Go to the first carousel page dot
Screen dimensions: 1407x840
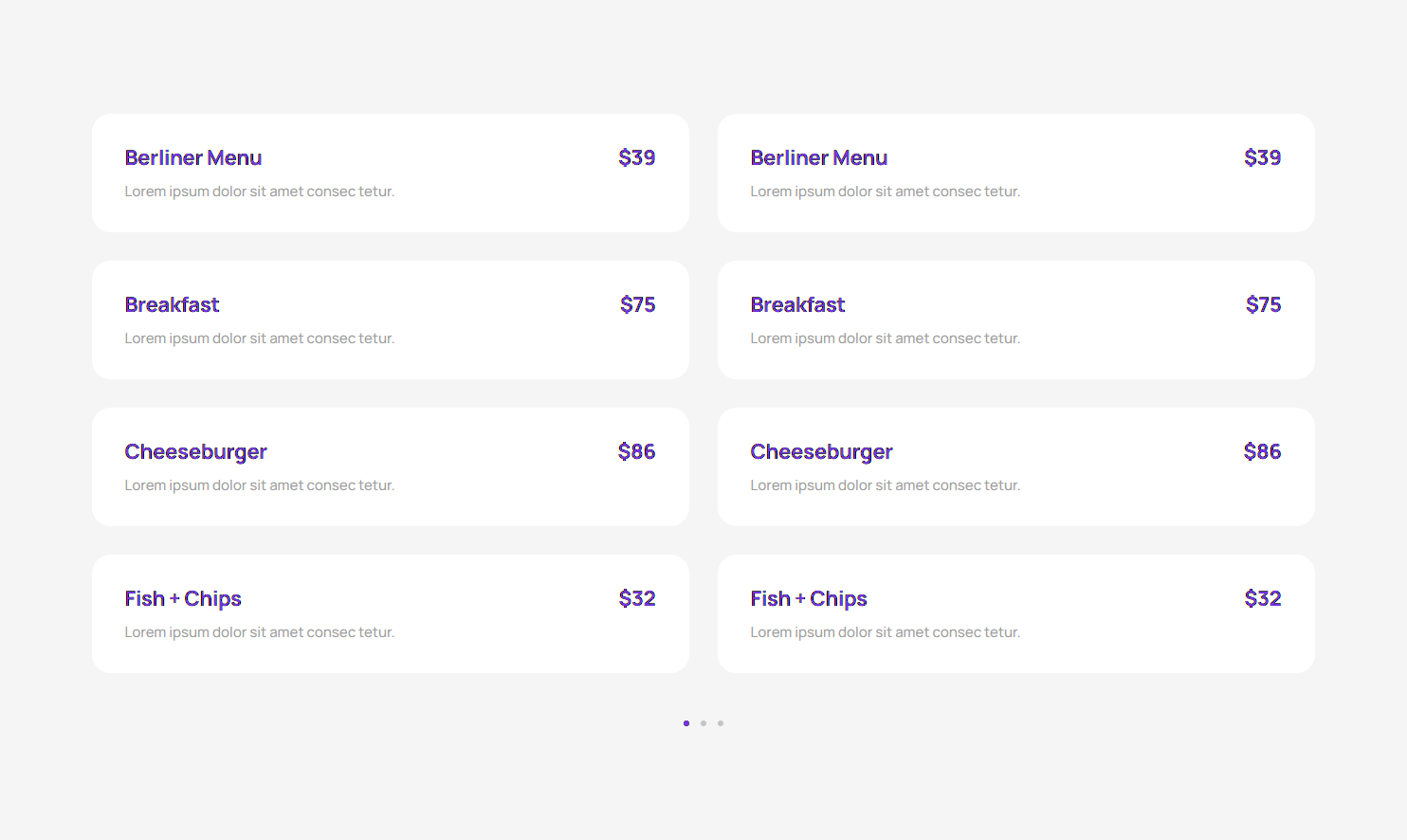tap(686, 723)
